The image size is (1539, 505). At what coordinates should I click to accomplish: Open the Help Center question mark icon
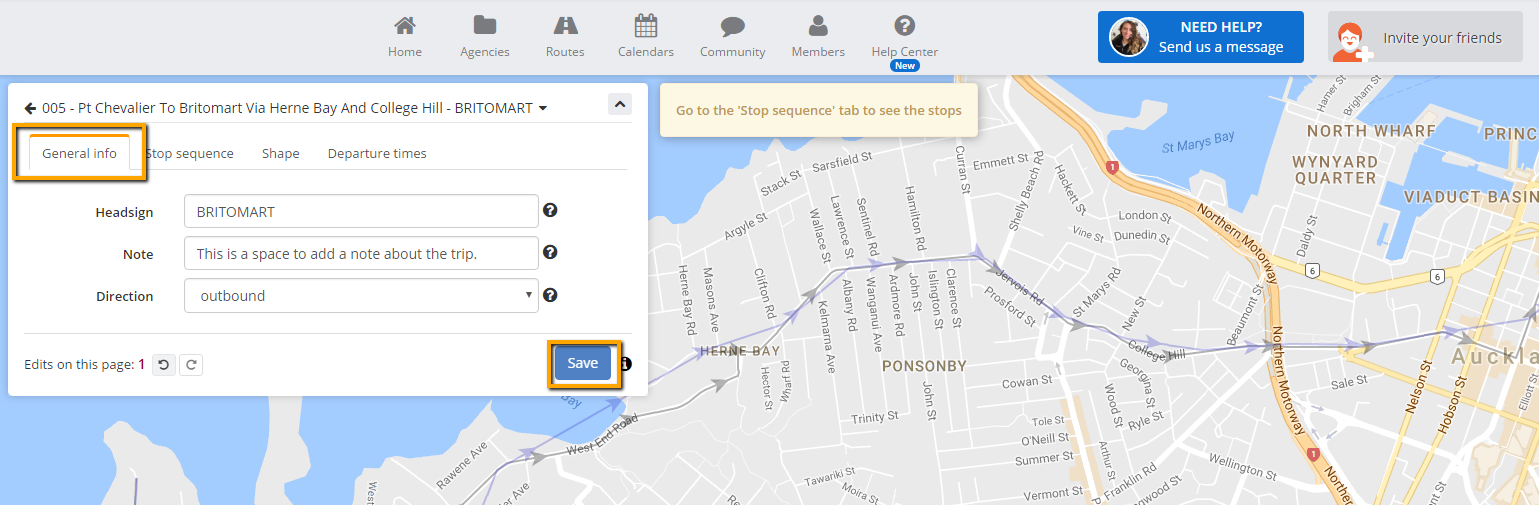pos(905,25)
